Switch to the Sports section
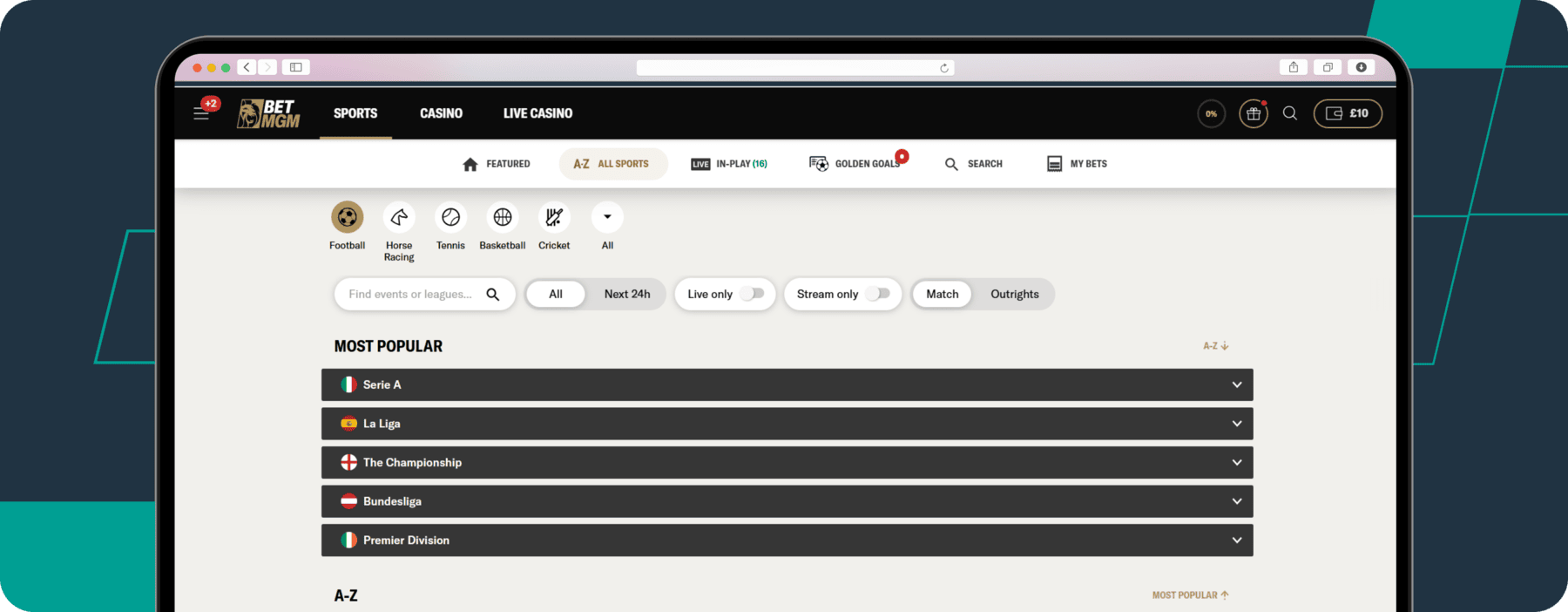 tap(355, 113)
